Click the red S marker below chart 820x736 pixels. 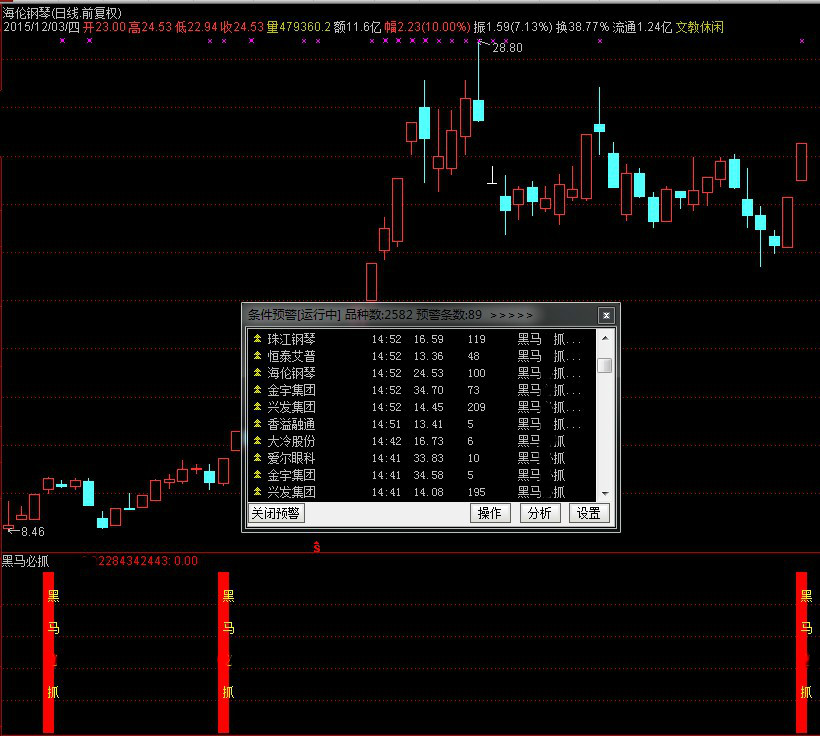click(317, 546)
